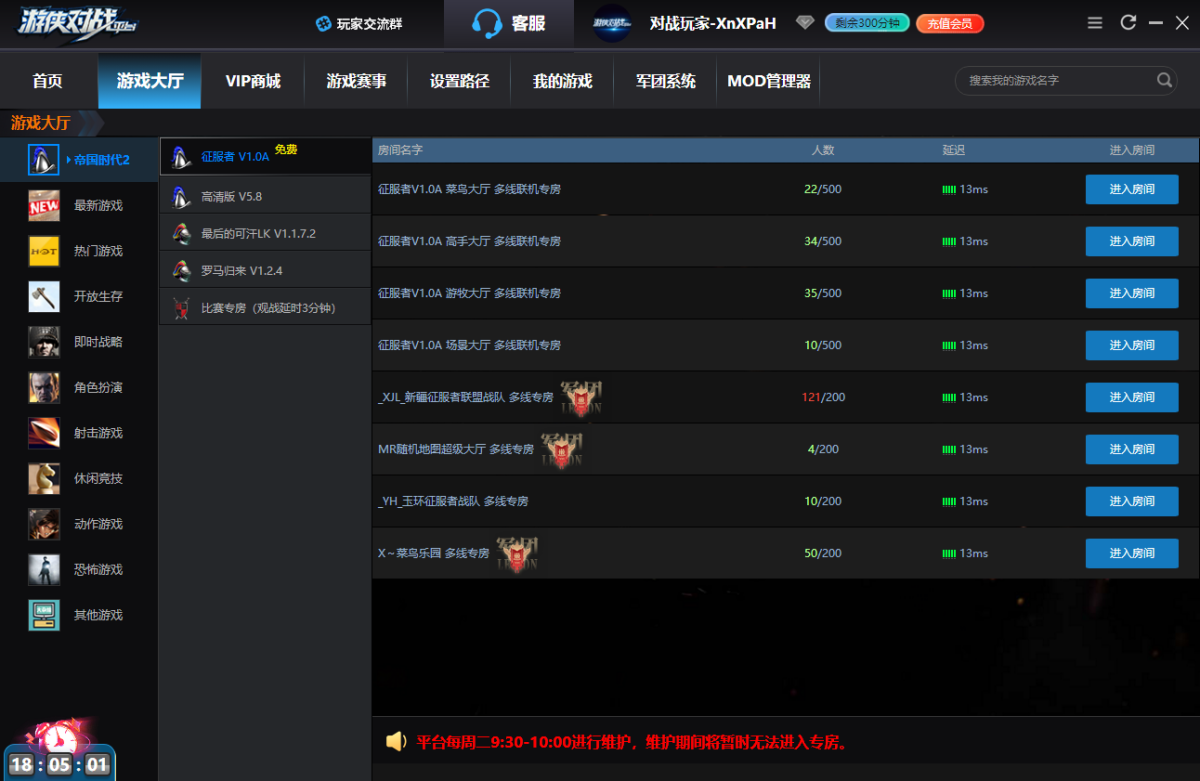This screenshot has height=781, width=1200.
Task: Click the 房间名字 column header
Action: pos(400,150)
